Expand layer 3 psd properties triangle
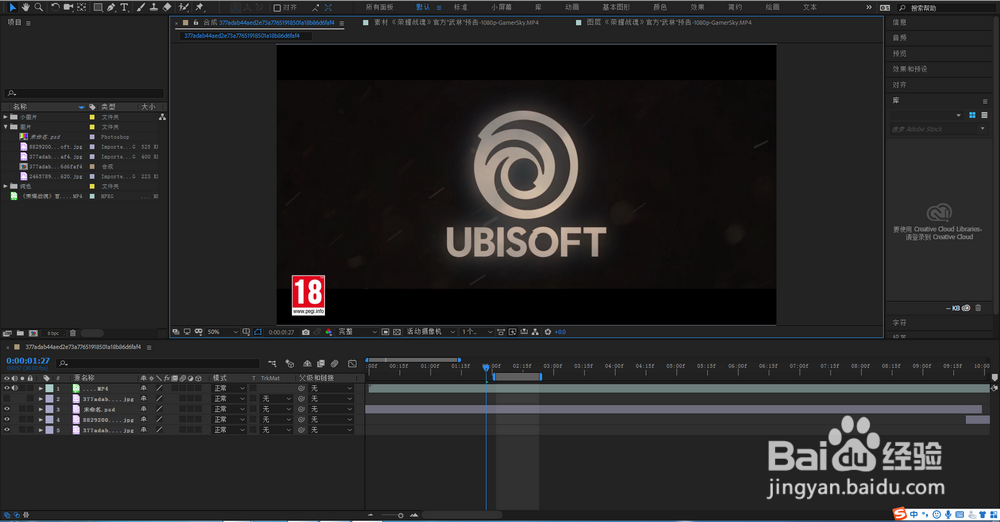Screen dimensions: 1000x522 (41, 409)
